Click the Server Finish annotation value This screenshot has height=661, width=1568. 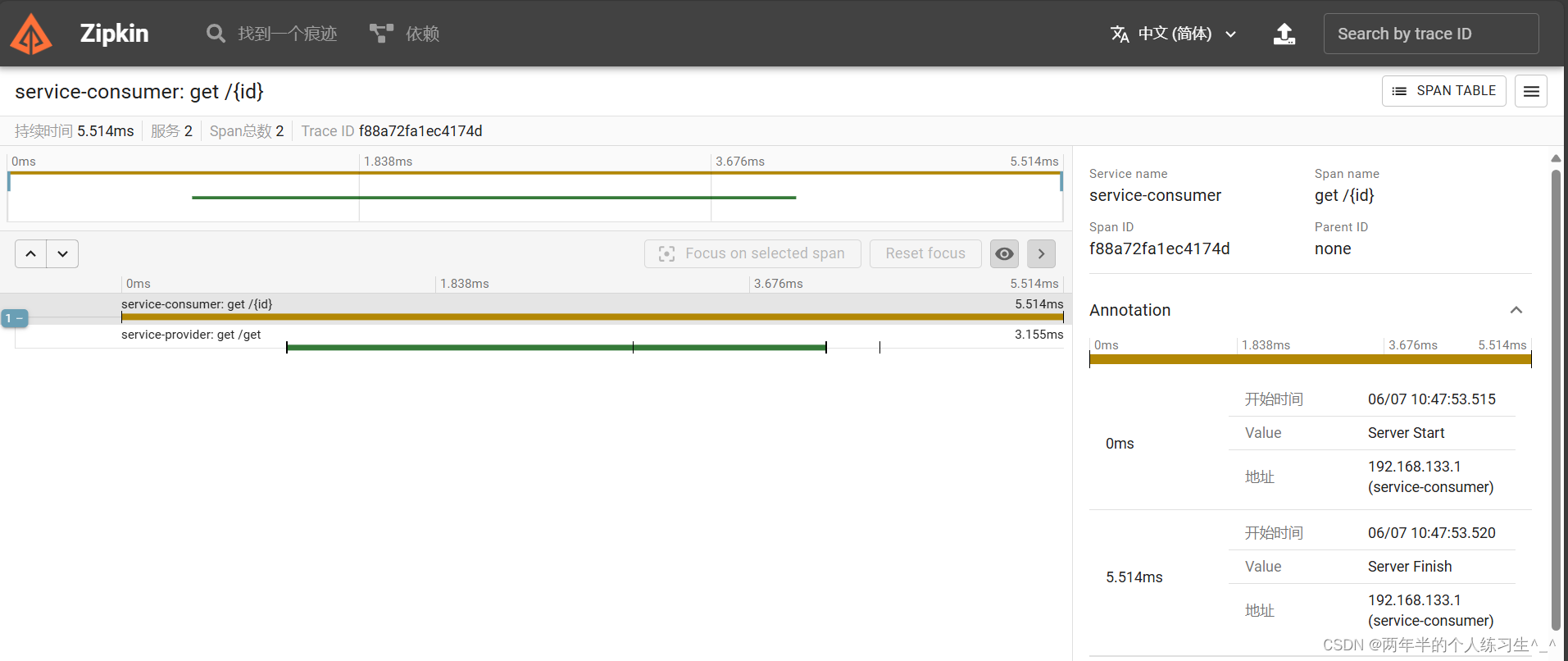[1410, 567]
